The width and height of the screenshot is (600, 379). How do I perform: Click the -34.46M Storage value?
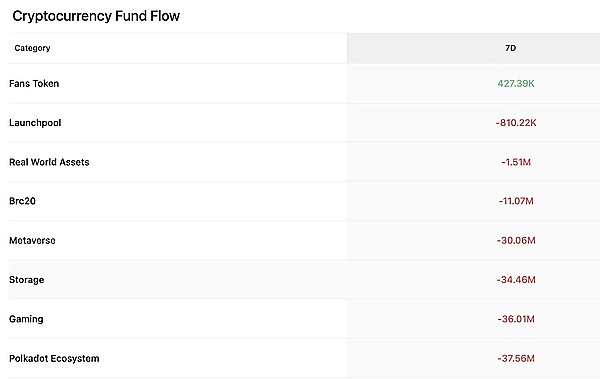click(x=516, y=280)
